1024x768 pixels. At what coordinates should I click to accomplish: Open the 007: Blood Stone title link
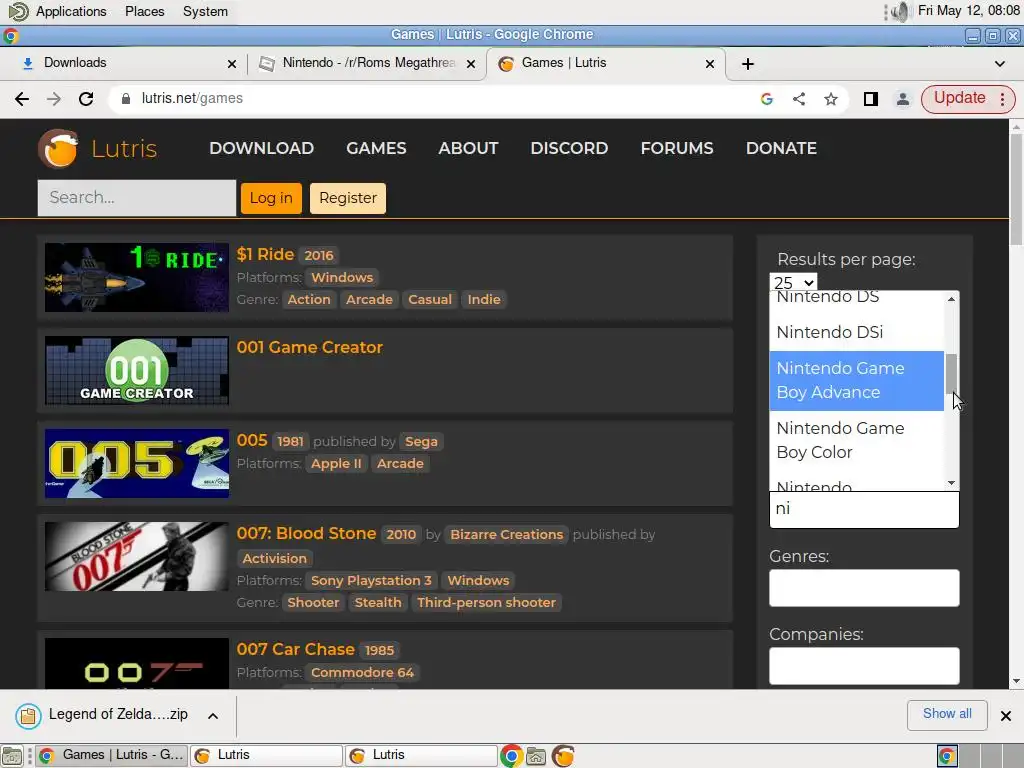coord(306,534)
